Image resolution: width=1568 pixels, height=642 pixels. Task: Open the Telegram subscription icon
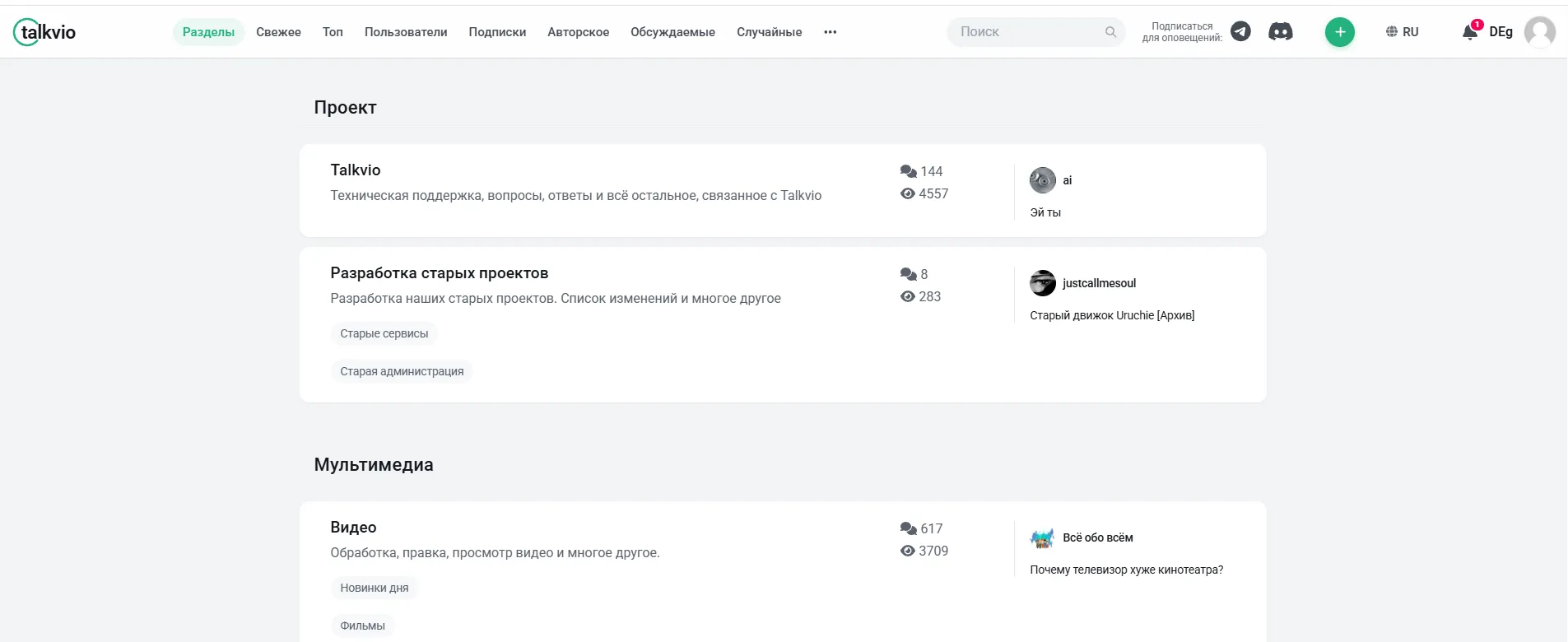[x=1240, y=31]
